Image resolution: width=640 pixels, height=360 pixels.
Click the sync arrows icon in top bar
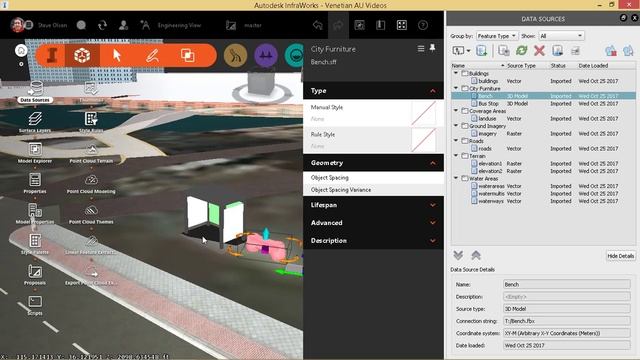102,25
